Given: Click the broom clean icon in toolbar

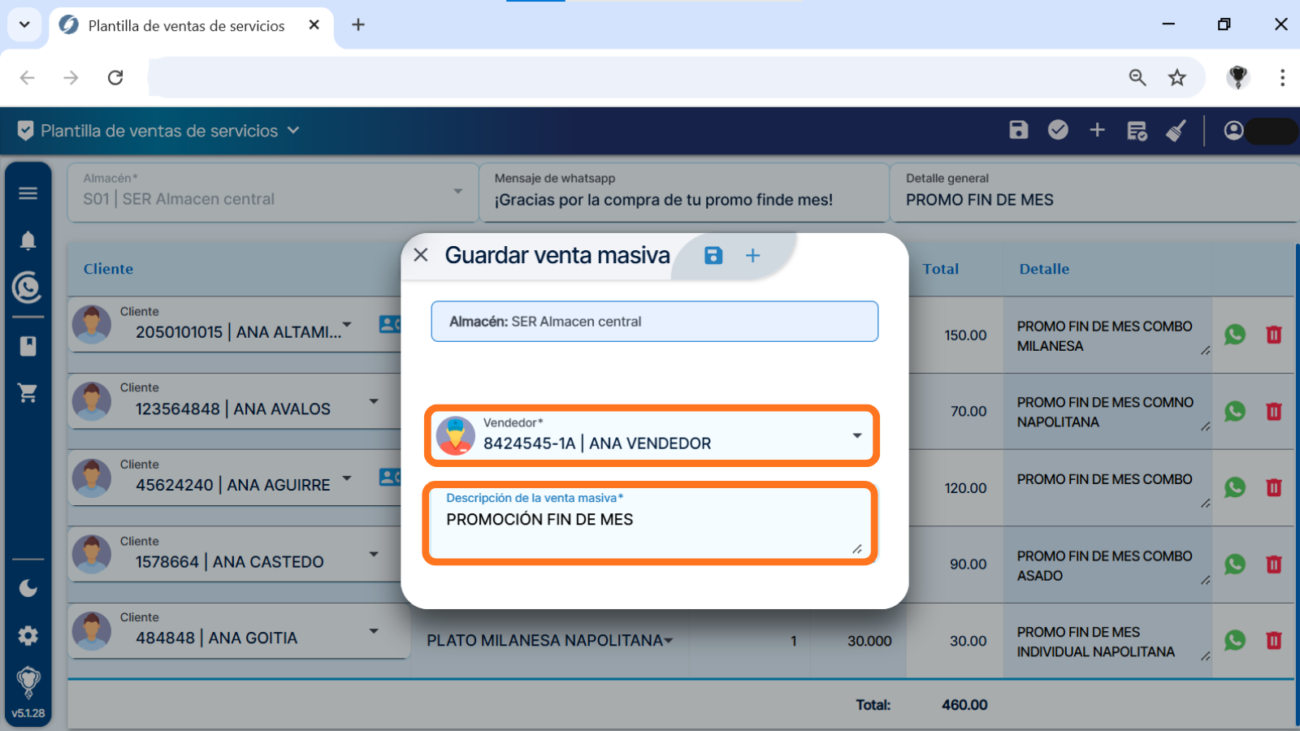Looking at the screenshot, I should pyautogui.click(x=1176, y=130).
